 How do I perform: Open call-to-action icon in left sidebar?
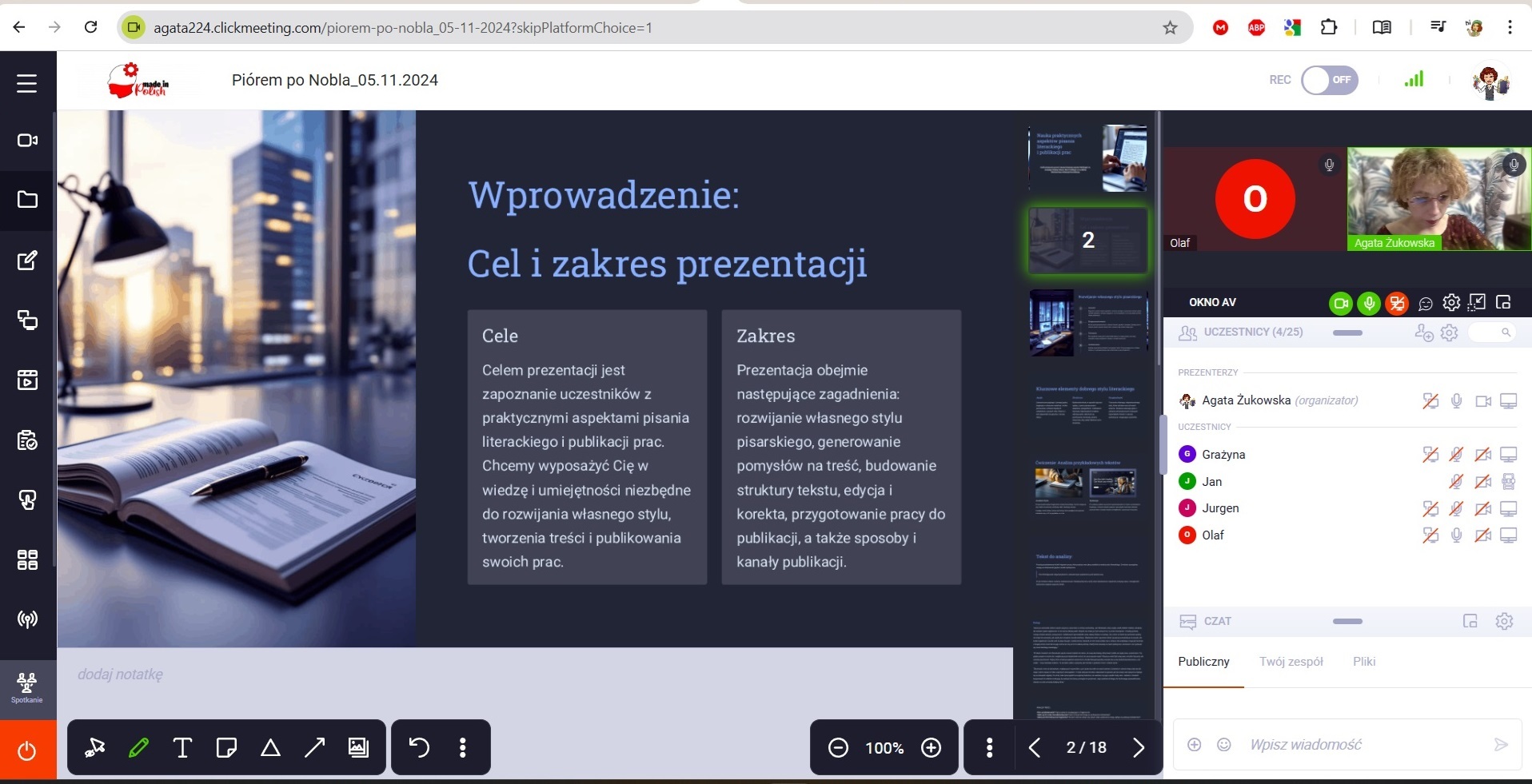[27, 500]
